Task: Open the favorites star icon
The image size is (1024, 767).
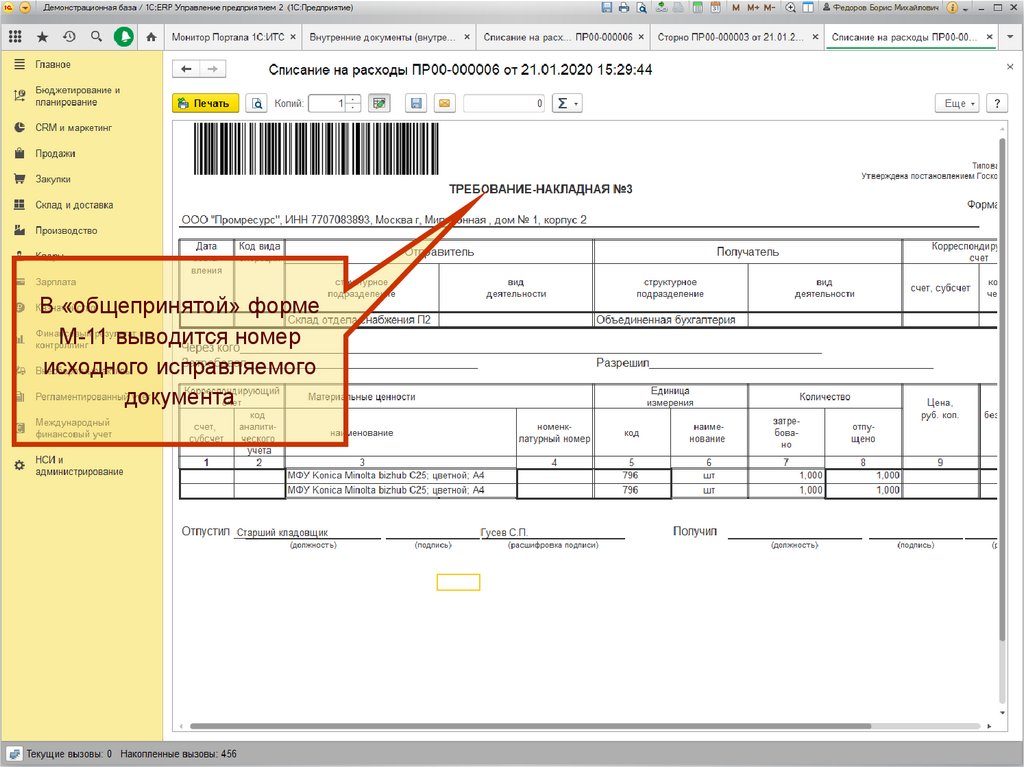Action: [42, 37]
